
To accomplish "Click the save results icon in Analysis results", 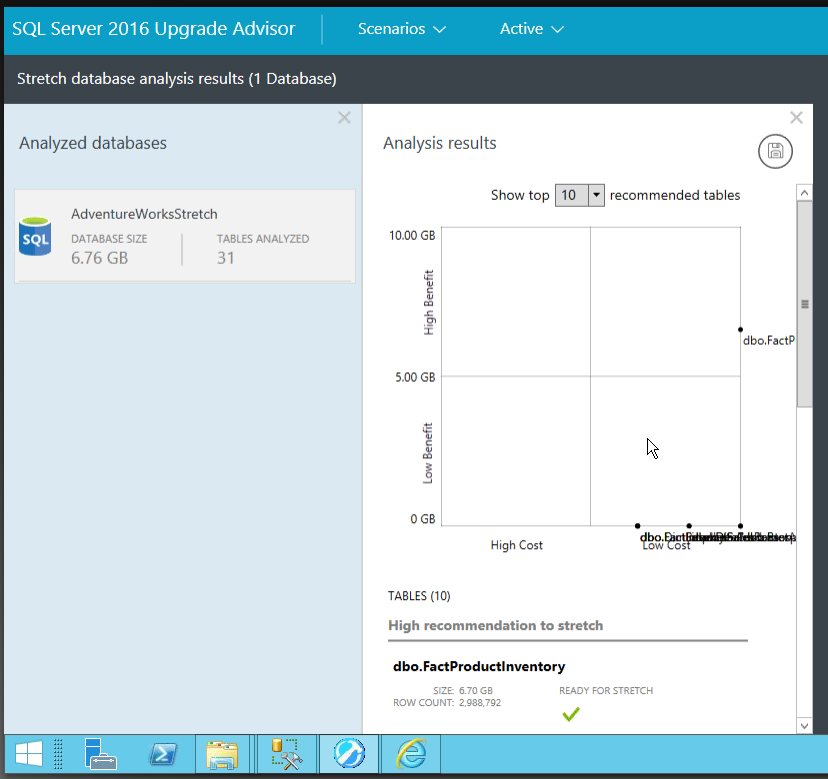I will (x=775, y=151).
